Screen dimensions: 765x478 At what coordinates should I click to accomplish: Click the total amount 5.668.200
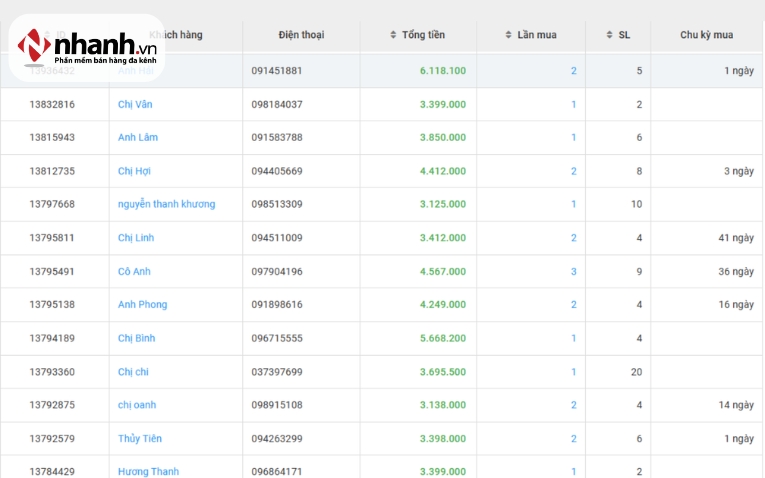(442, 338)
